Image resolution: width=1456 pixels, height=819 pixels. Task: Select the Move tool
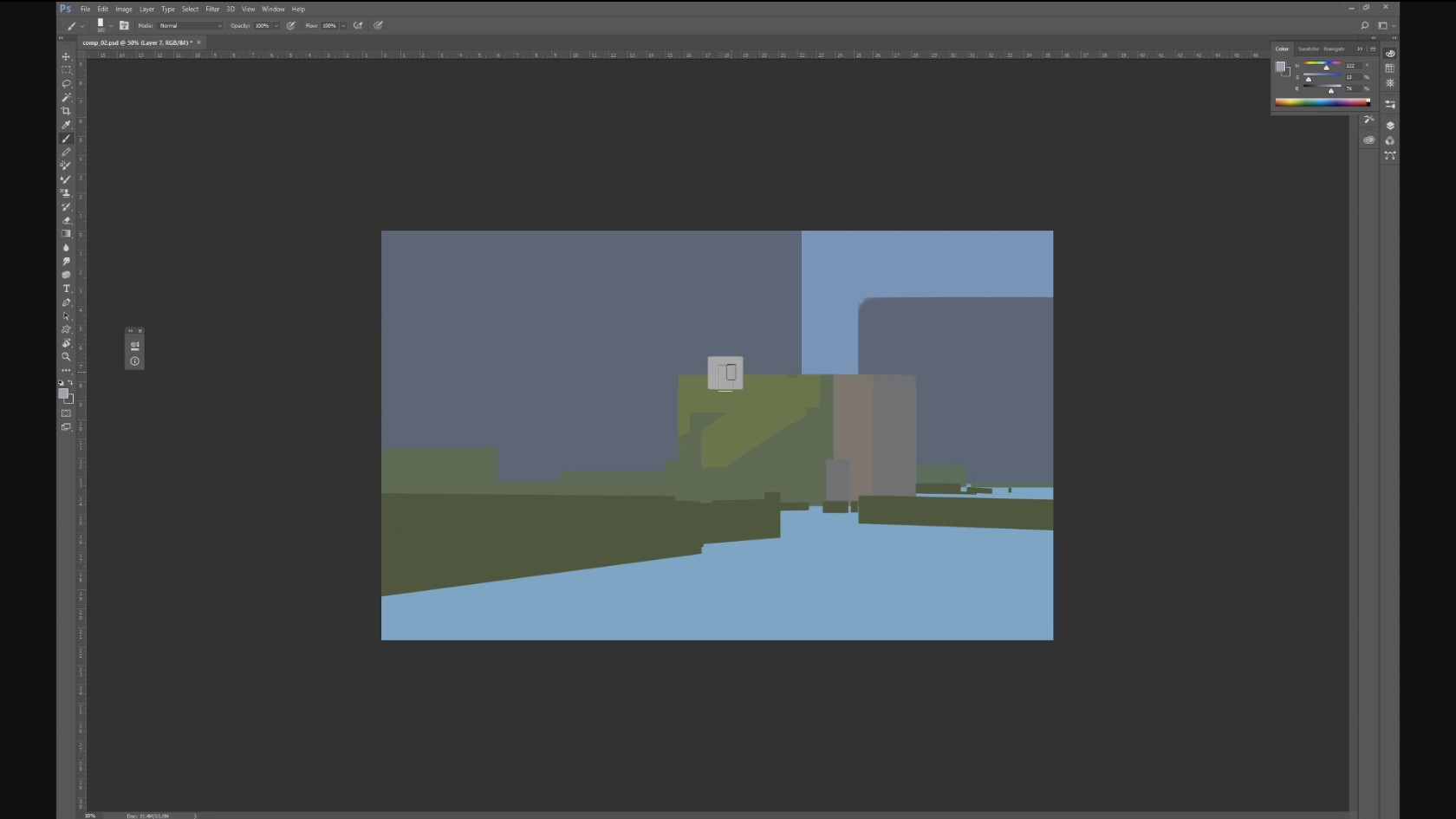[66, 56]
